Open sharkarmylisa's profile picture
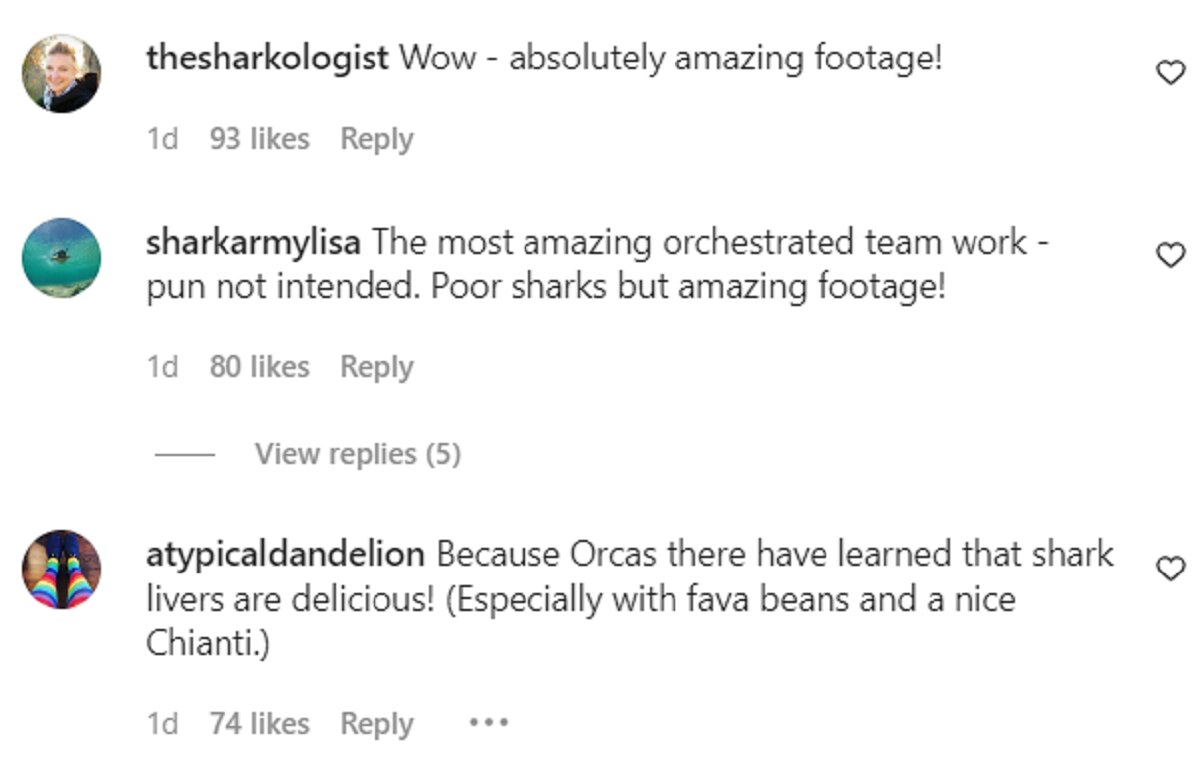 (x=62, y=257)
